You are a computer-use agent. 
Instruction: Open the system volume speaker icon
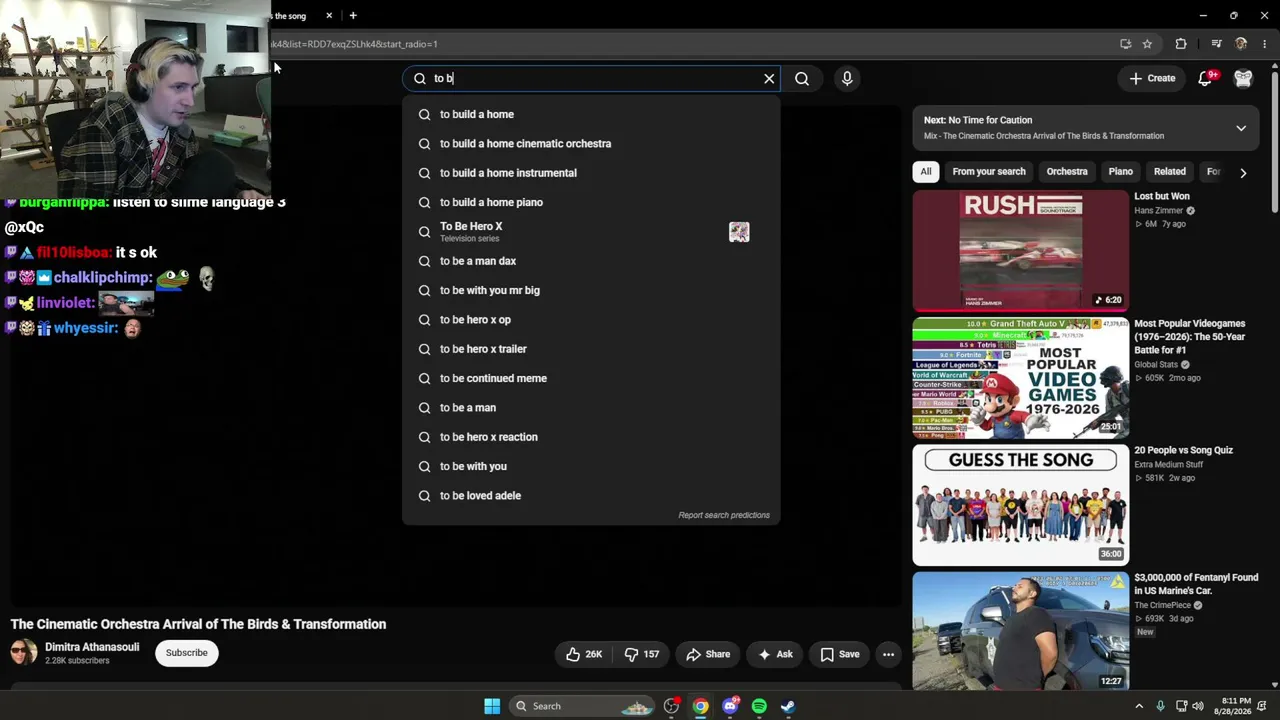coord(1198,706)
